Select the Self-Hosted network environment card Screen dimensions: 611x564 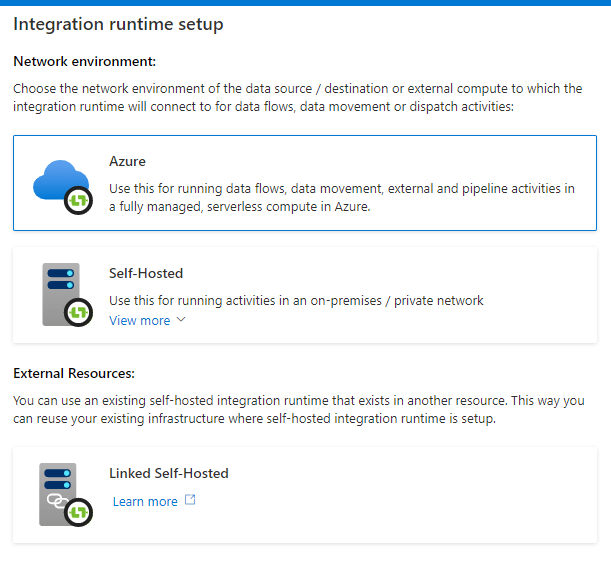(x=305, y=295)
